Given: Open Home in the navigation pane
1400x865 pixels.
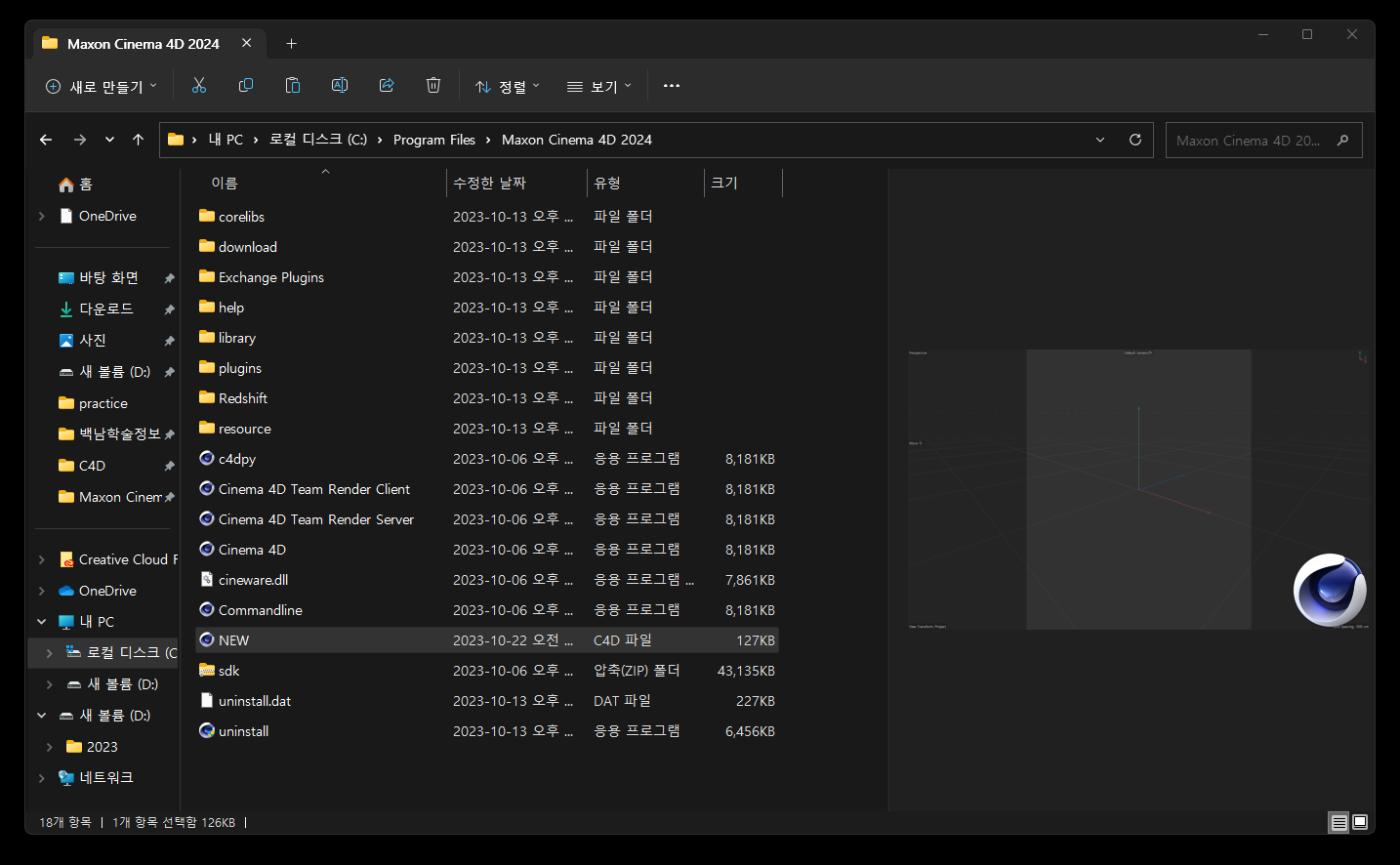Looking at the screenshot, I should pos(75,185).
